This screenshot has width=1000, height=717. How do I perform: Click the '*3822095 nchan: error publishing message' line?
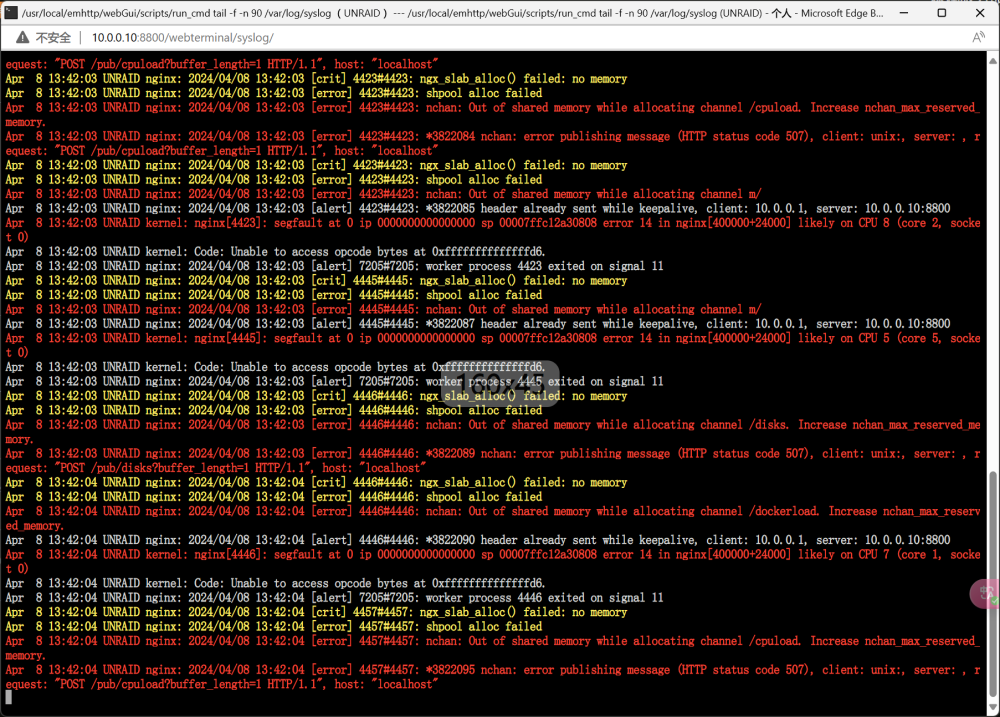[492, 677]
